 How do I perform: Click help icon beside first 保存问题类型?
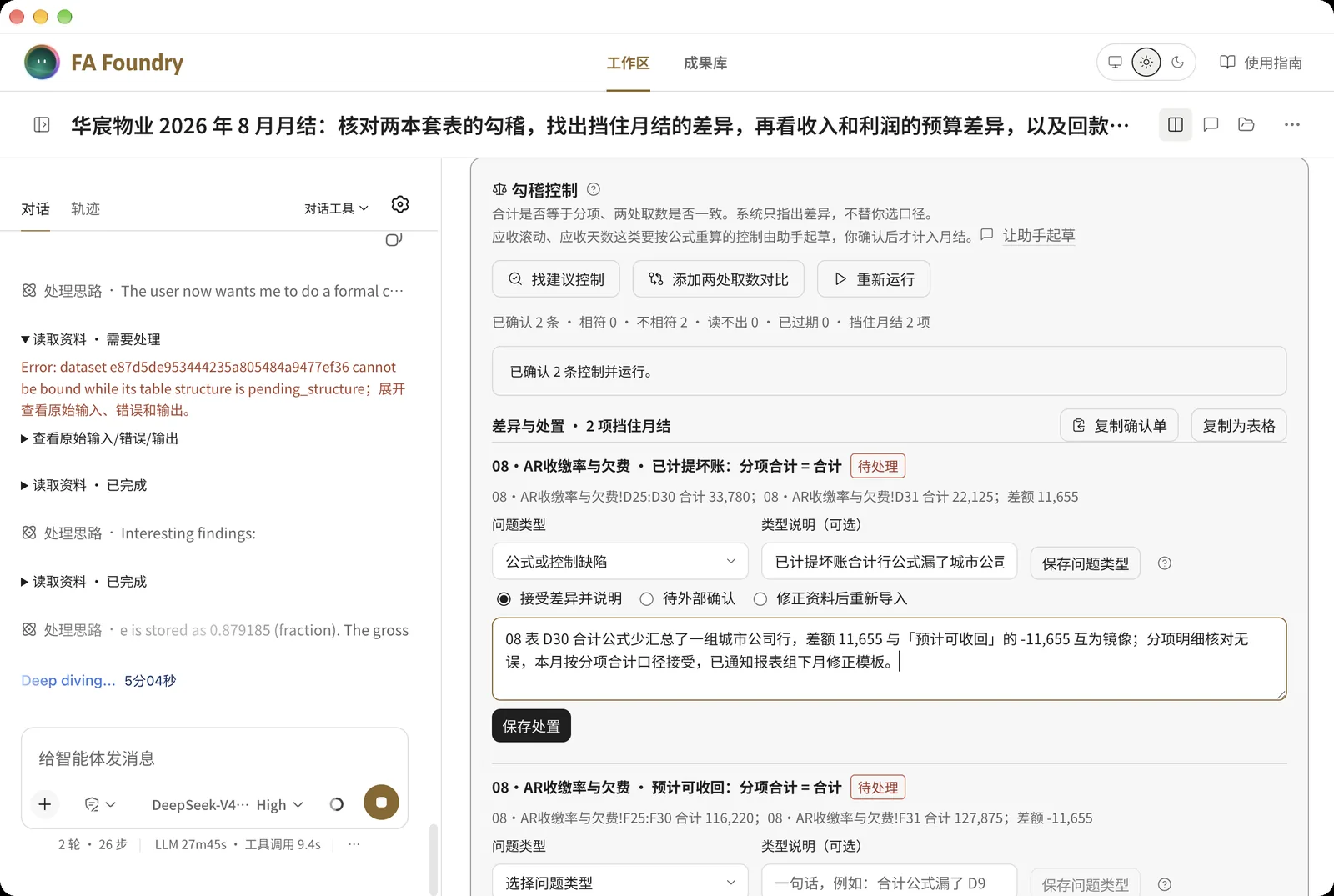(x=1165, y=563)
